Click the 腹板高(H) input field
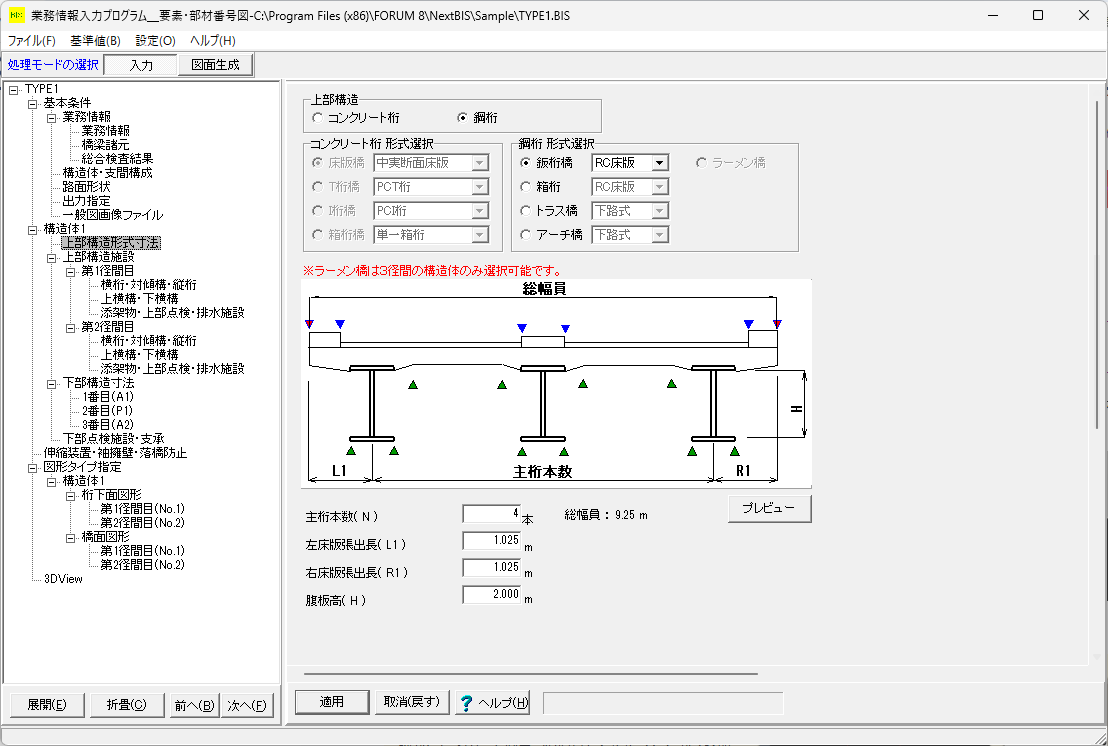The height and width of the screenshot is (746, 1108). click(491, 596)
